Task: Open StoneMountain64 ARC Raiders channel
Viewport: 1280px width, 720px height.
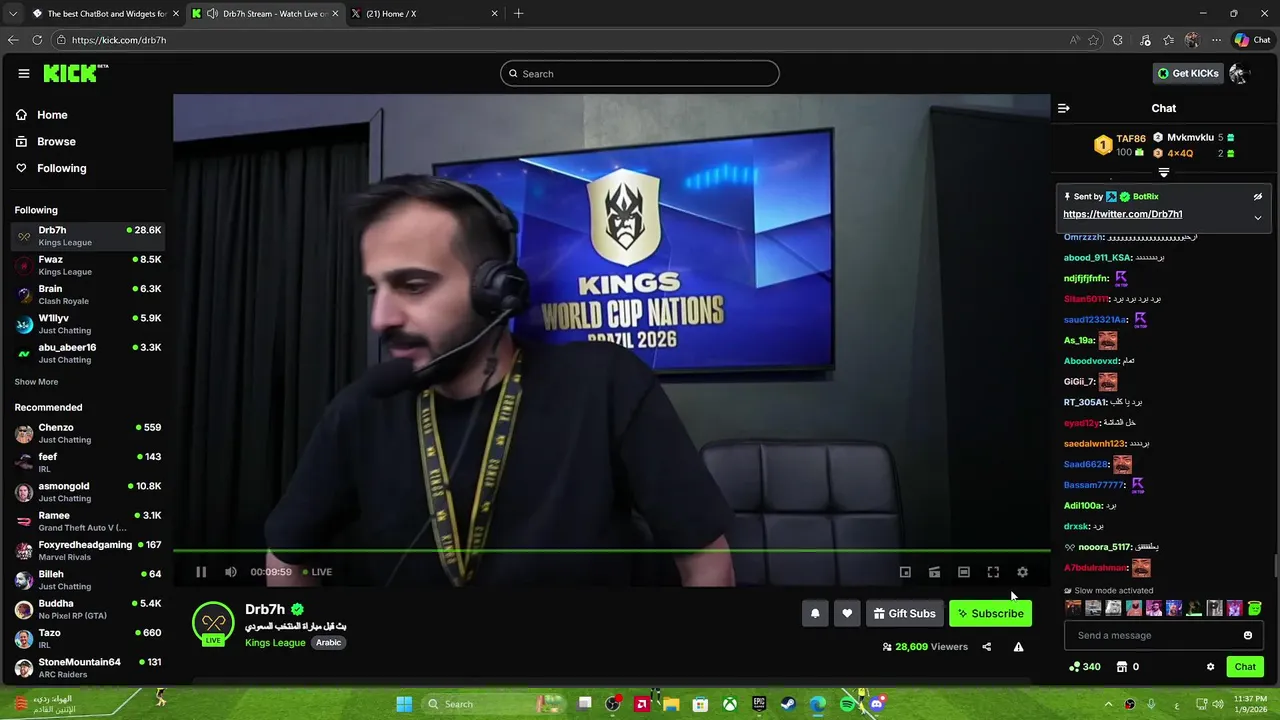Action: click(x=88, y=667)
